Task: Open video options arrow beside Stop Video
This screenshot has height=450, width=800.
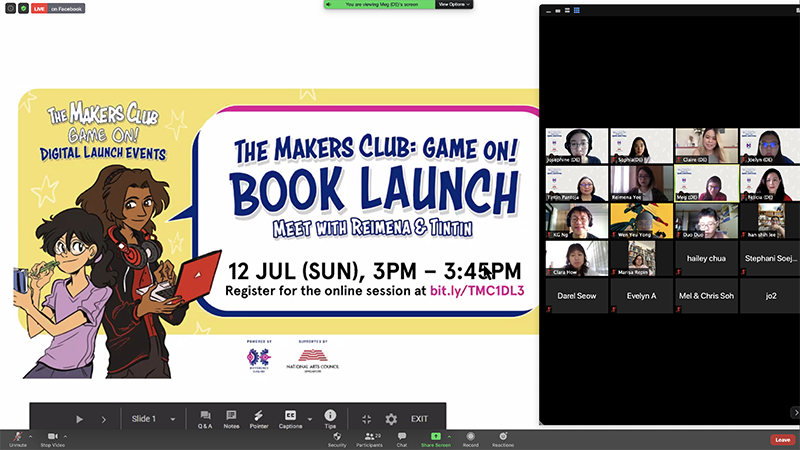Action: [x=65, y=437]
